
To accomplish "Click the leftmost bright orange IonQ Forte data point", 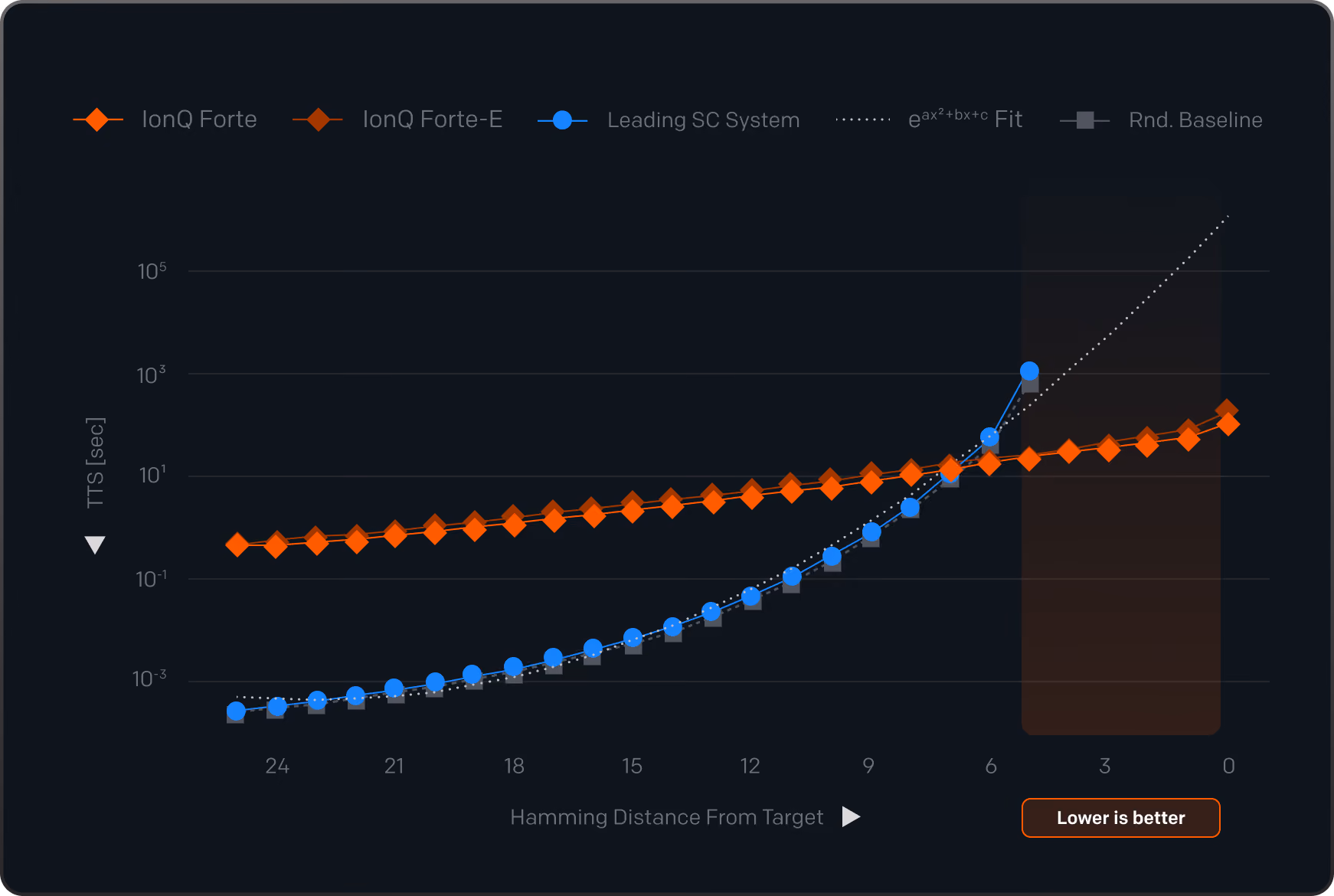I will coord(237,545).
